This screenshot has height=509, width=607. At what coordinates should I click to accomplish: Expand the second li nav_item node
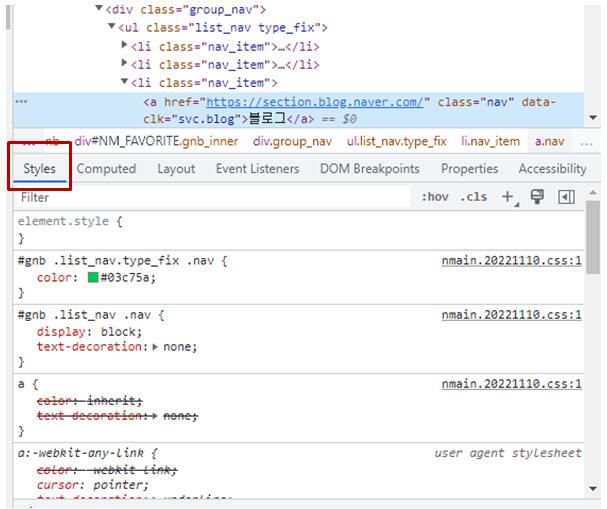tap(124, 62)
